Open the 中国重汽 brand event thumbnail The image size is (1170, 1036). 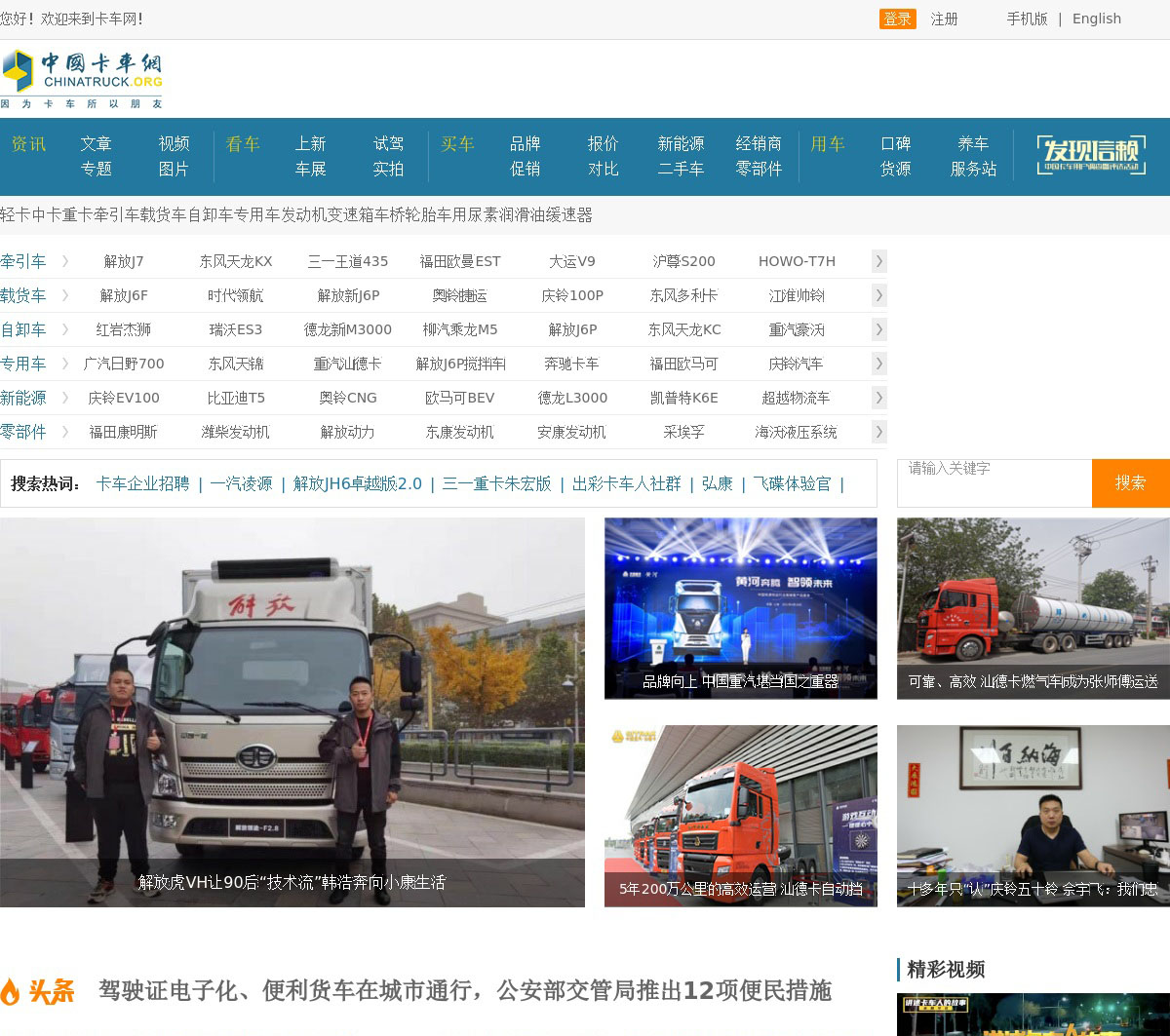(740, 608)
